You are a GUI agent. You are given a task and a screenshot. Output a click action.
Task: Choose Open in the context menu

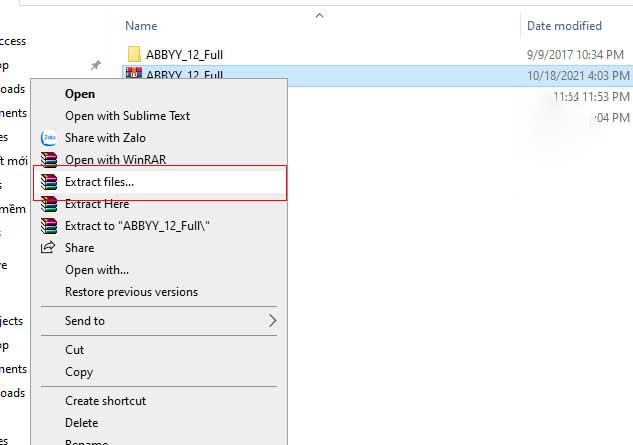(80, 94)
